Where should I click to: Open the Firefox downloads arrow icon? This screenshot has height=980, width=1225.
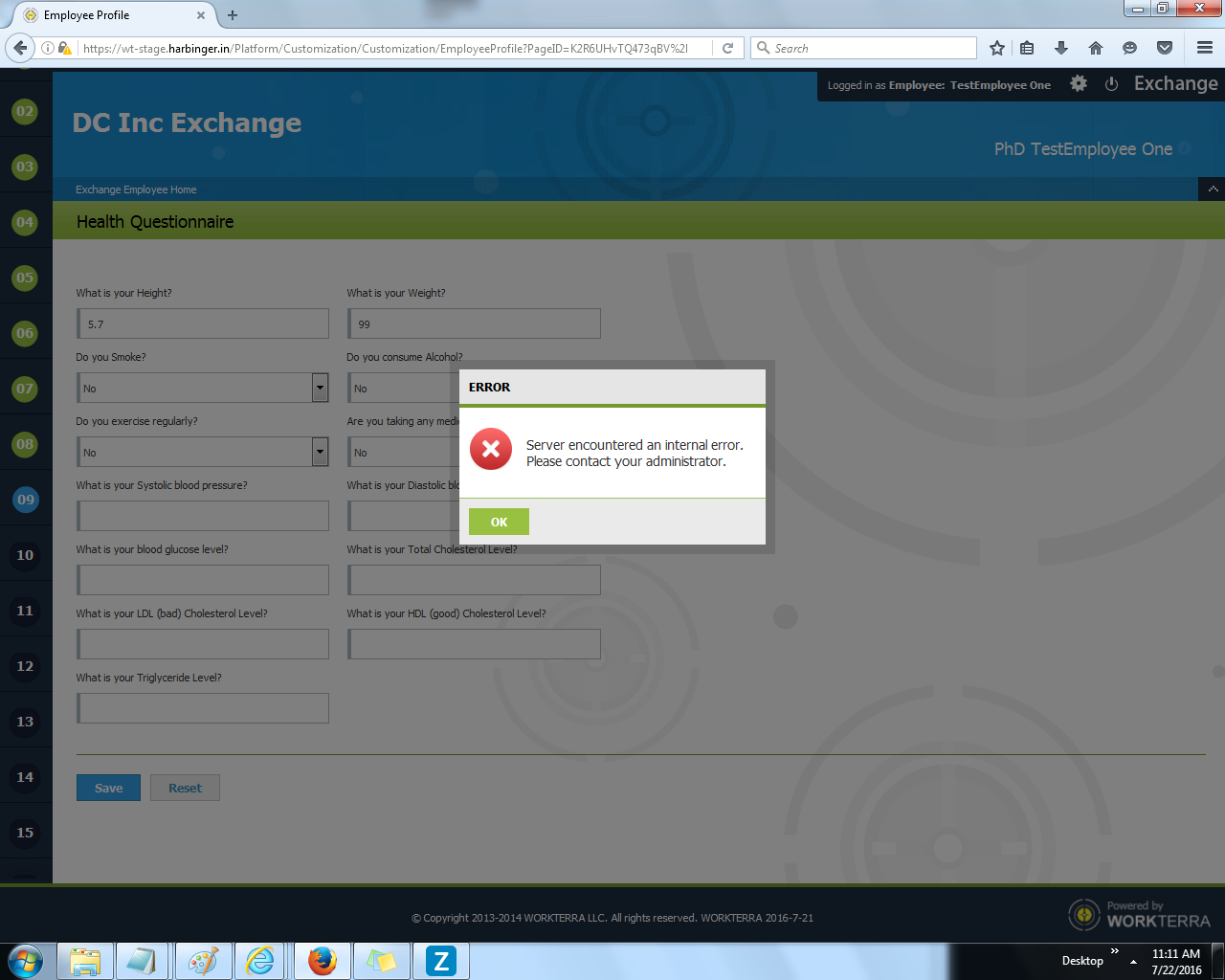pyautogui.click(x=1060, y=48)
